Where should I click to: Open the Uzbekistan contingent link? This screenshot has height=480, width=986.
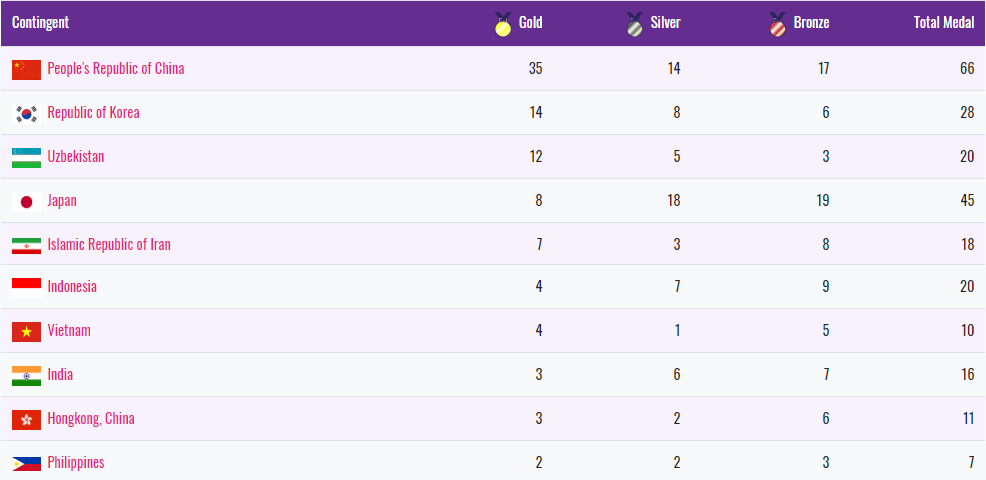(76, 157)
